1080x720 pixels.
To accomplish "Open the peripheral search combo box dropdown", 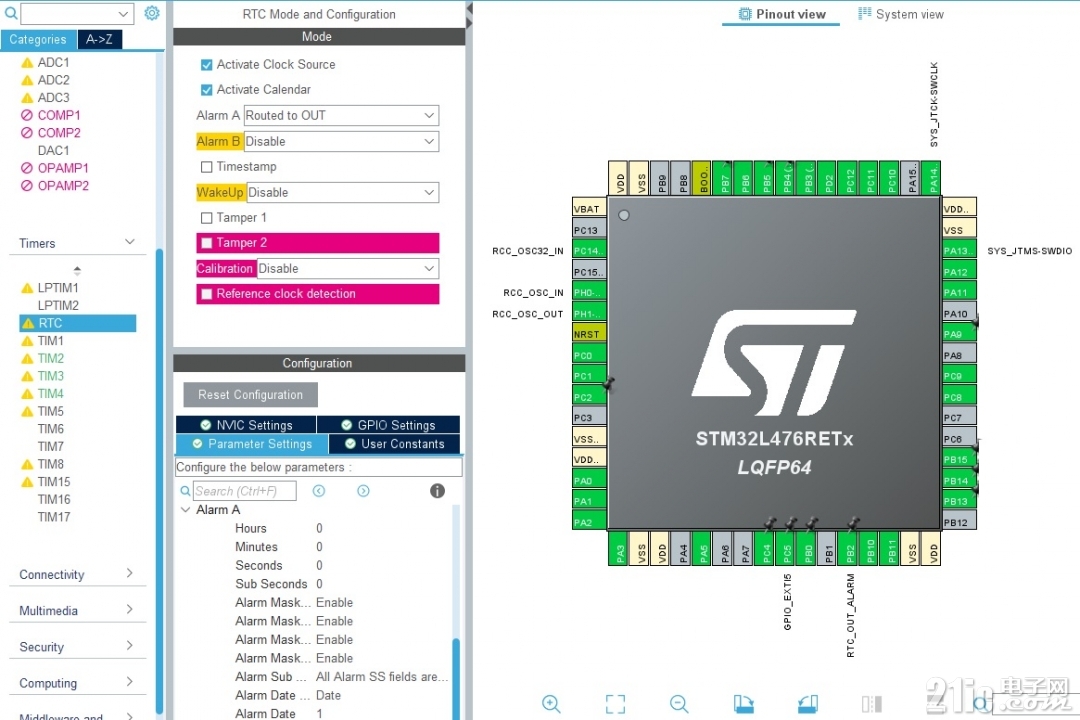I will point(123,14).
